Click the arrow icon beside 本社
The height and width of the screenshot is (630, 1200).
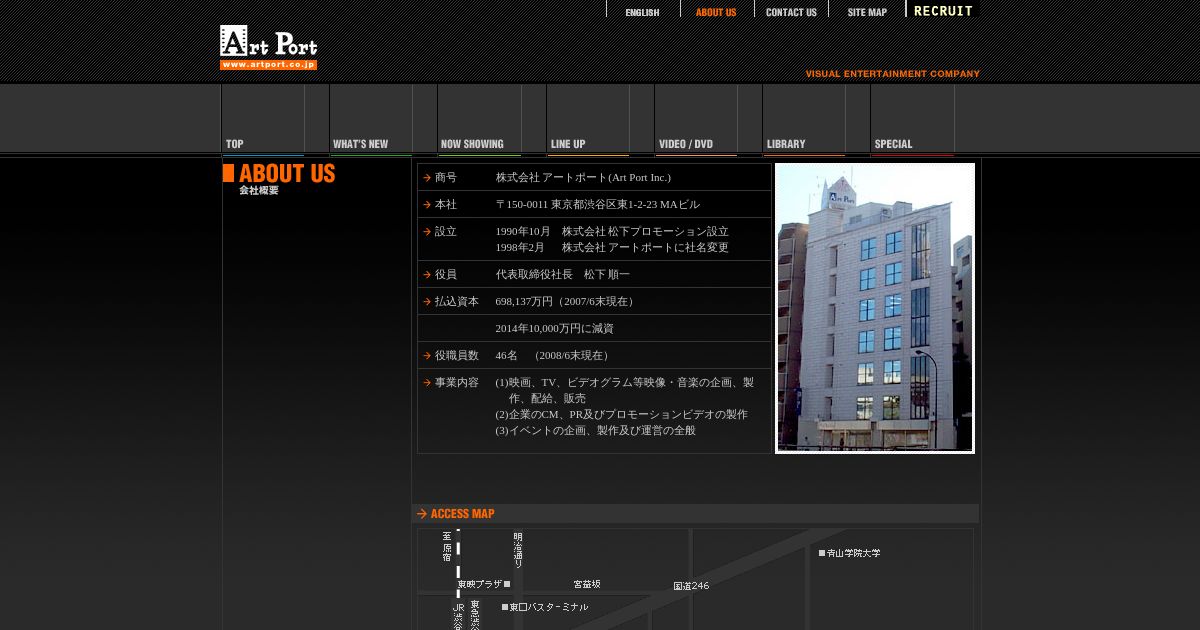point(427,205)
